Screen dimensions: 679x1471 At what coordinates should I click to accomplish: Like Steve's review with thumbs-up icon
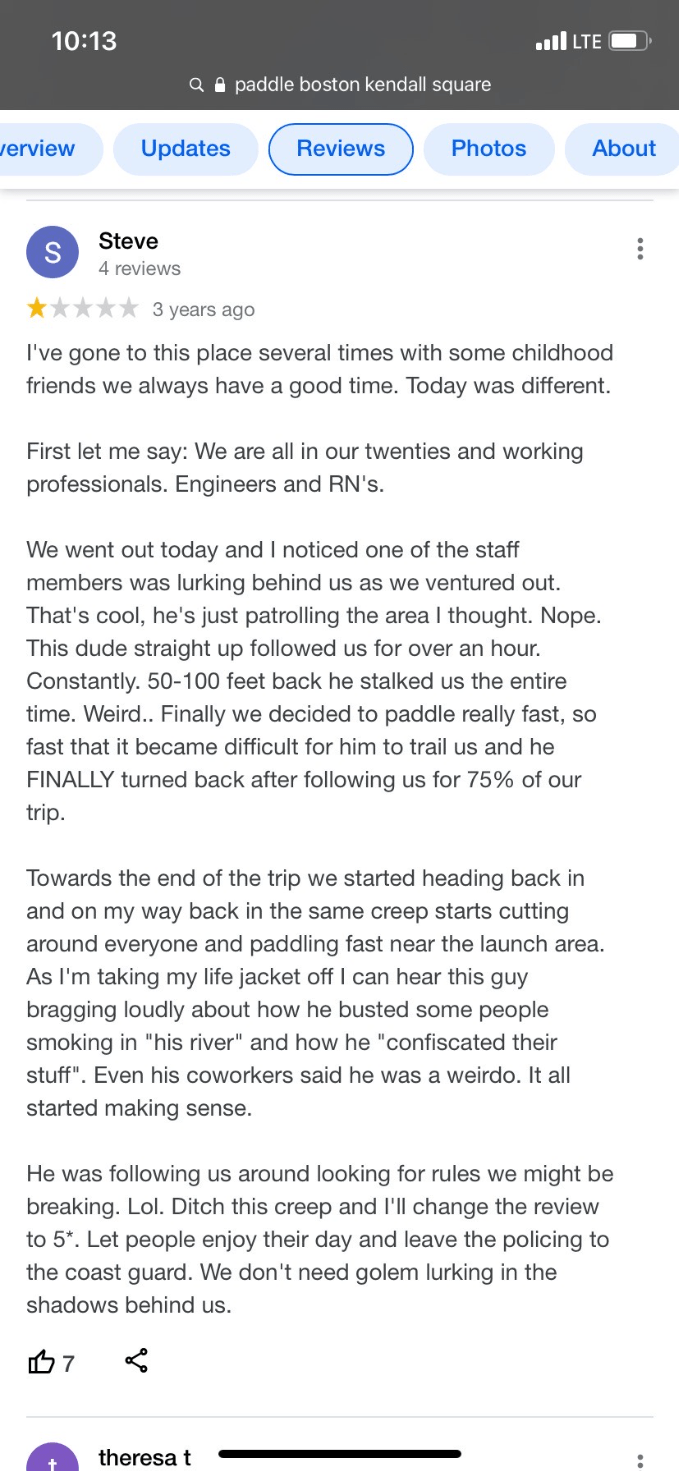tap(41, 1362)
